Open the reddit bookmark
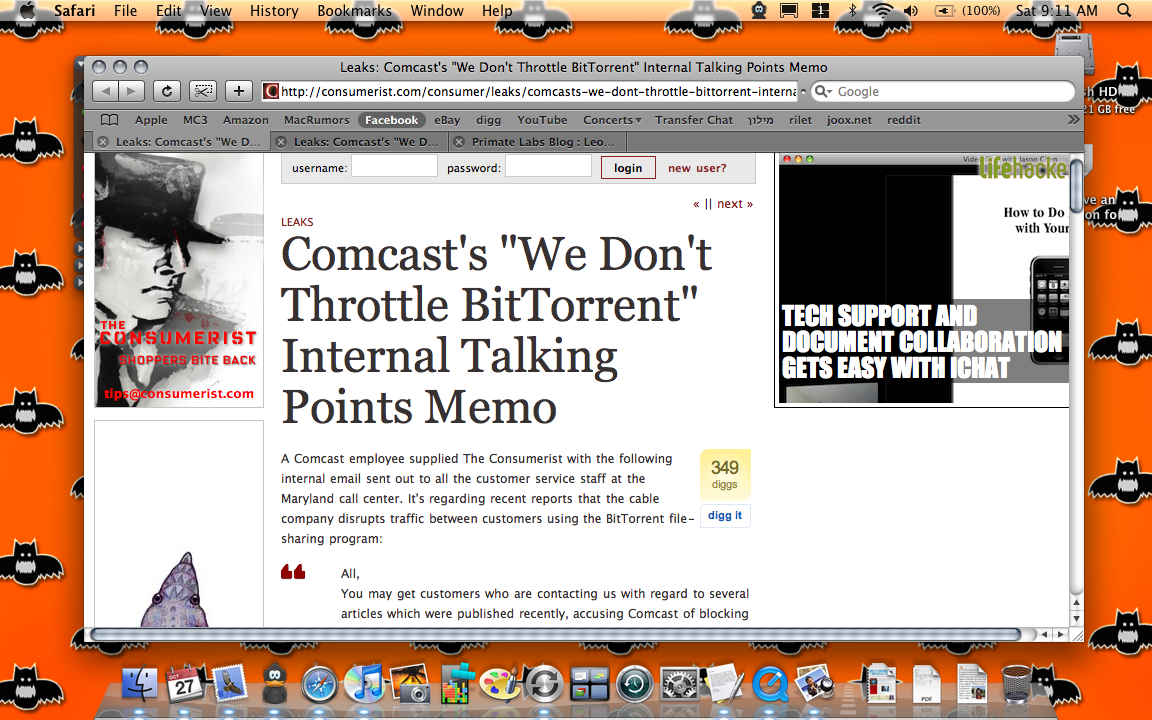This screenshot has height=720, width=1152. 904,120
